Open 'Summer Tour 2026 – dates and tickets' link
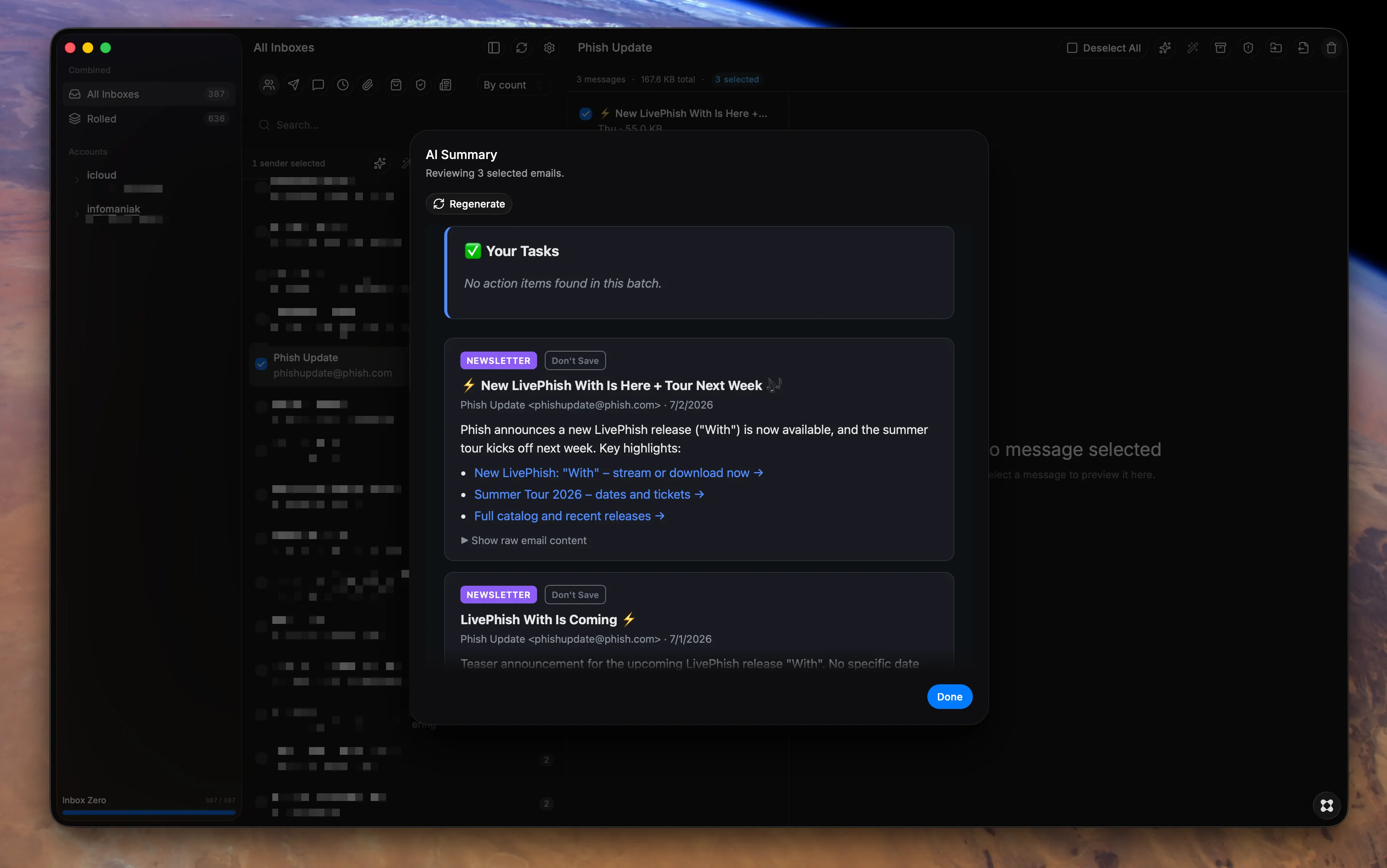 [589, 494]
